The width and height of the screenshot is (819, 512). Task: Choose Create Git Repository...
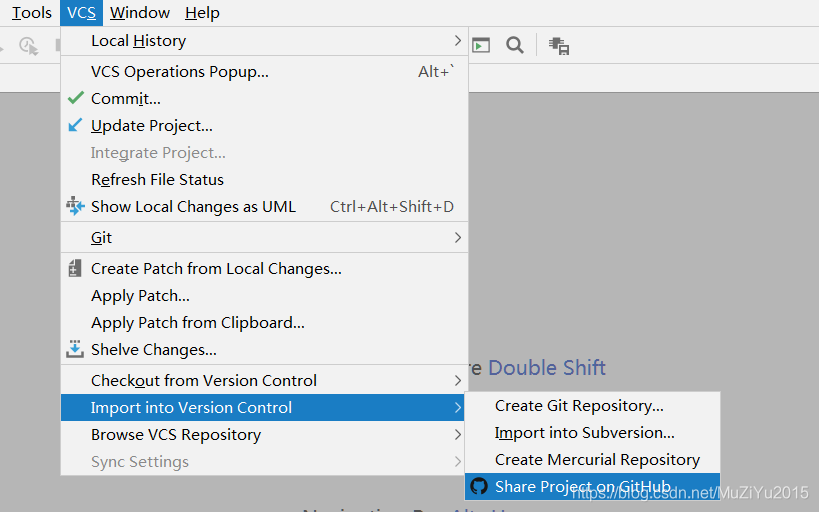tap(592, 406)
